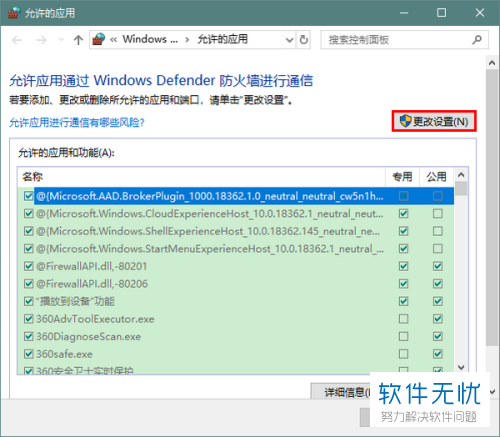500x437 pixels.
Task: Toggle 专用 checkbox for 360AdvToolExecutor.exe
Action: coord(404,319)
